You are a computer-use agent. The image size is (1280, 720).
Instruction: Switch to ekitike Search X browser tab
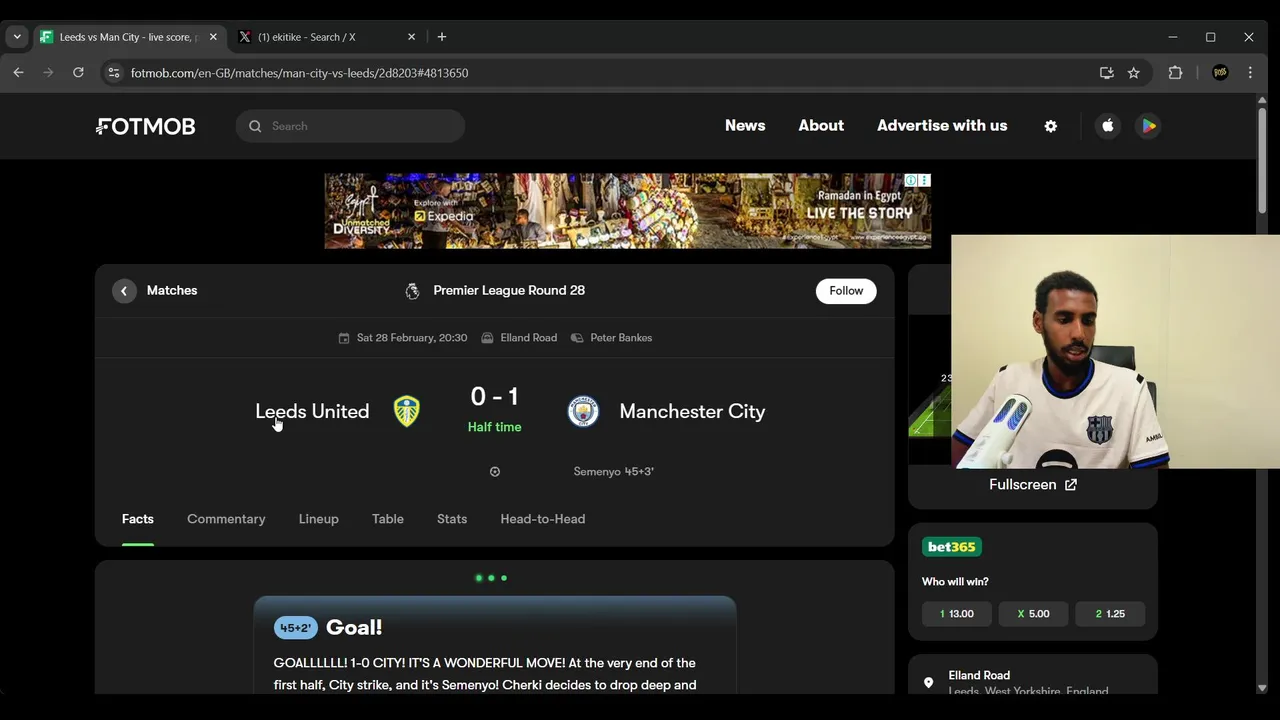(x=327, y=37)
